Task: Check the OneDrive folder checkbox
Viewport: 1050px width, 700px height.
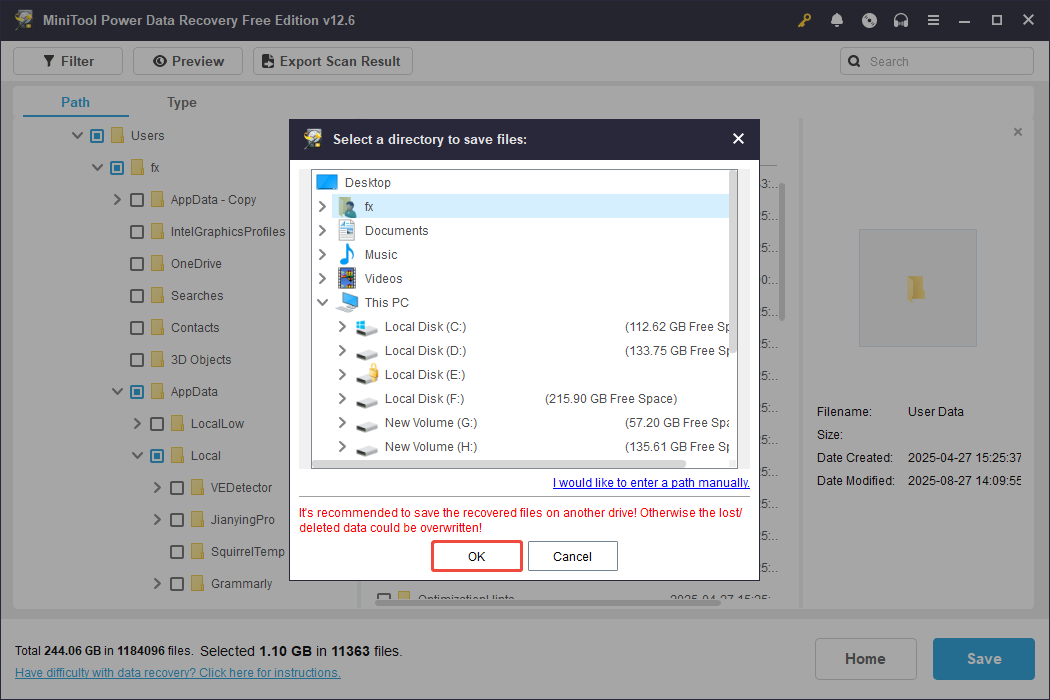Action: coord(137,263)
